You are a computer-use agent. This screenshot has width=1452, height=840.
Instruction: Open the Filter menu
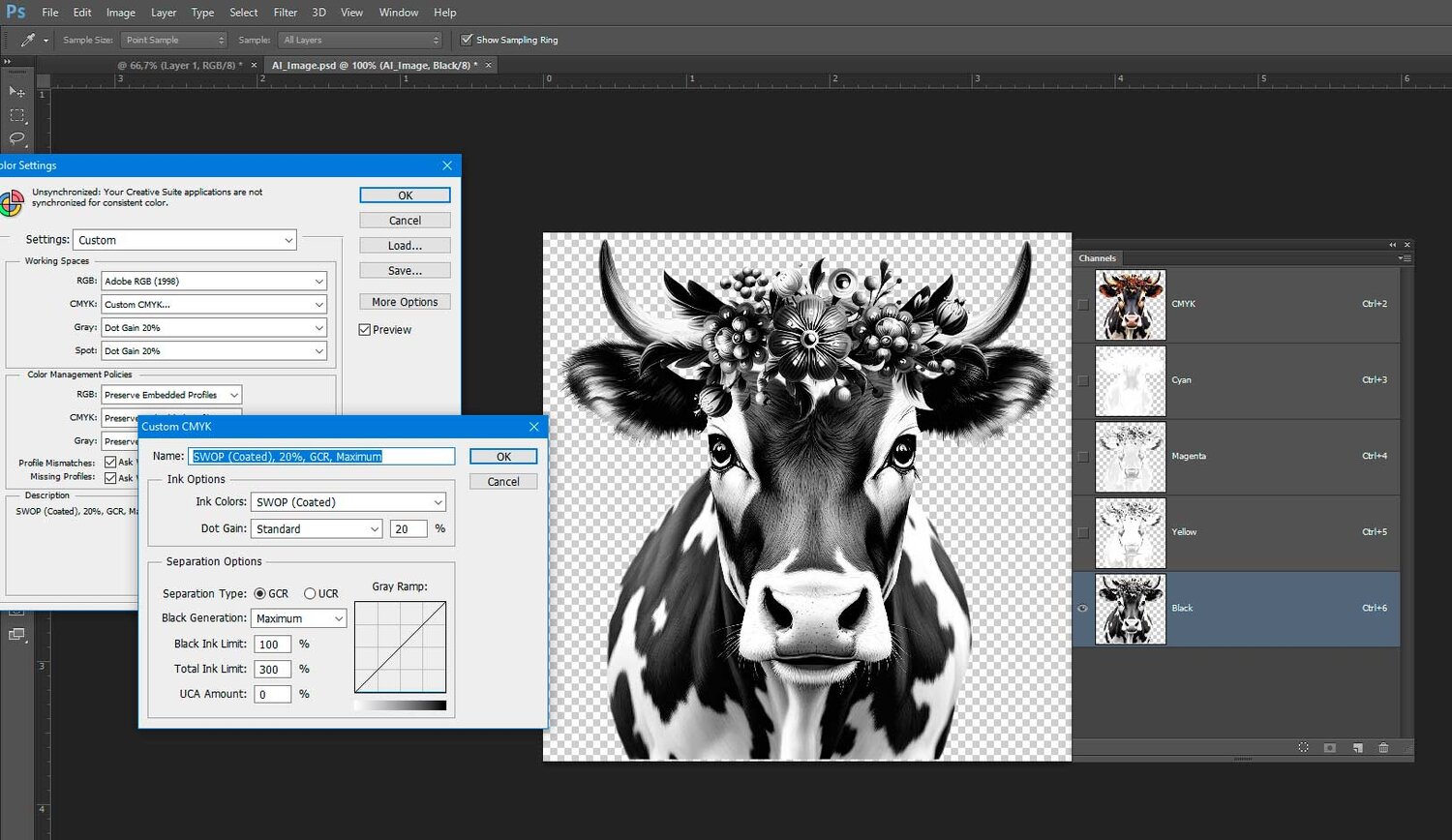tap(285, 13)
